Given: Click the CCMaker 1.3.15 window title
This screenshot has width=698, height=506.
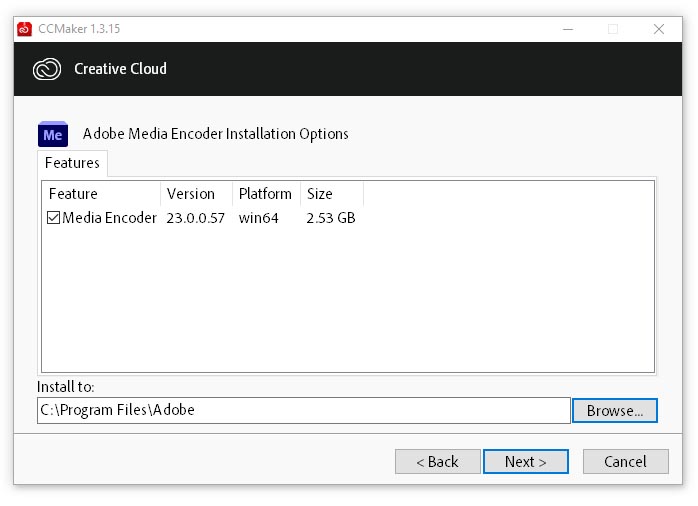Looking at the screenshot, I should coord(79,29).
